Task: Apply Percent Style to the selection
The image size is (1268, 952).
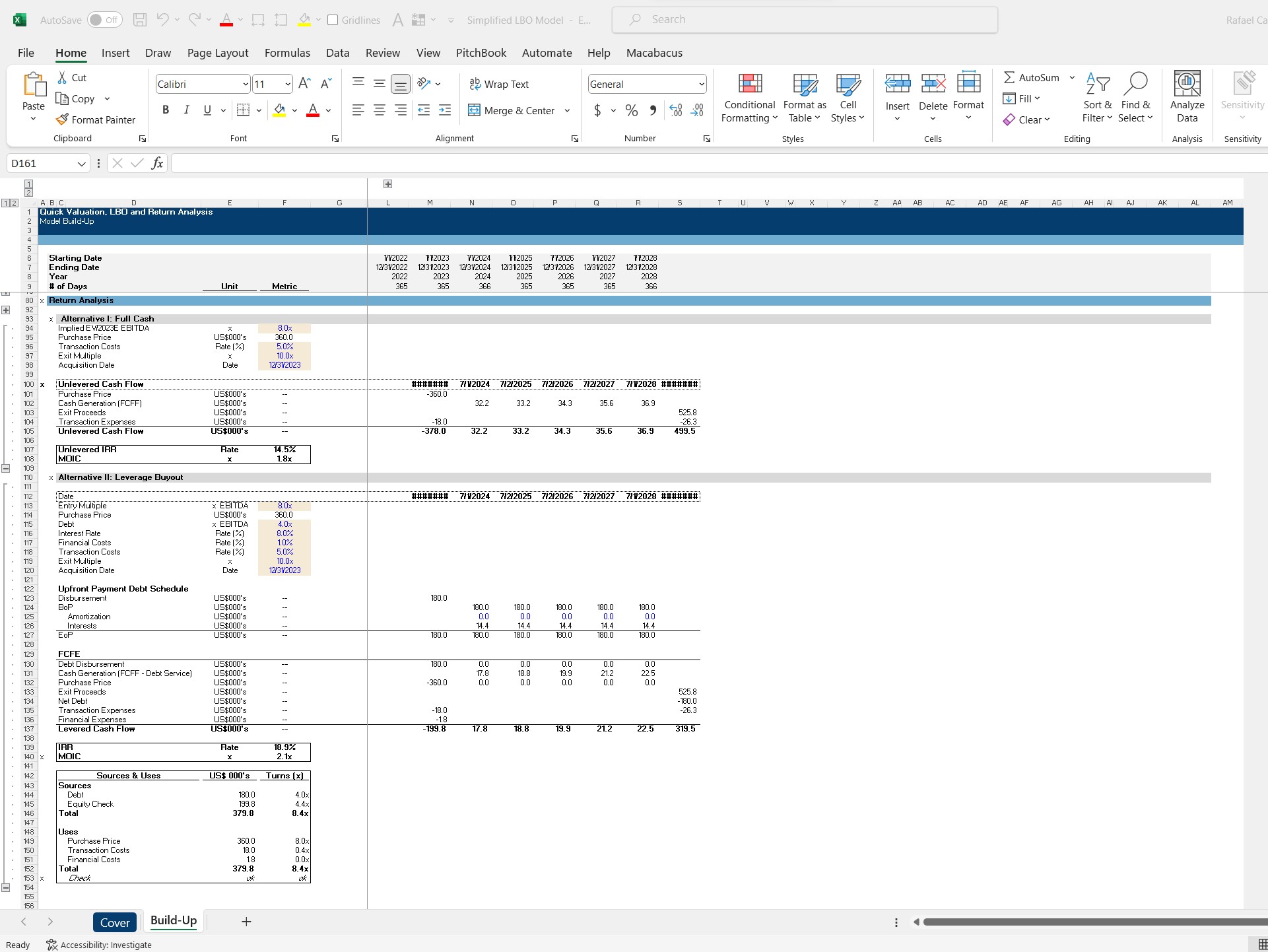Action: pyautogui.click(x=631, y=110)
